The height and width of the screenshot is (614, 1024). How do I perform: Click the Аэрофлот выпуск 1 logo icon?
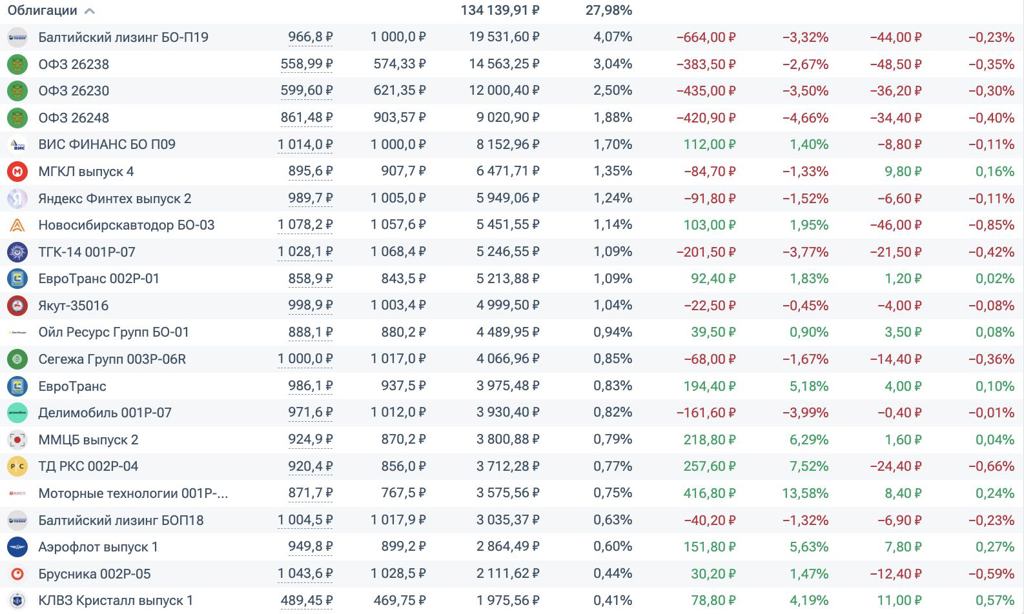coord(17,547)
